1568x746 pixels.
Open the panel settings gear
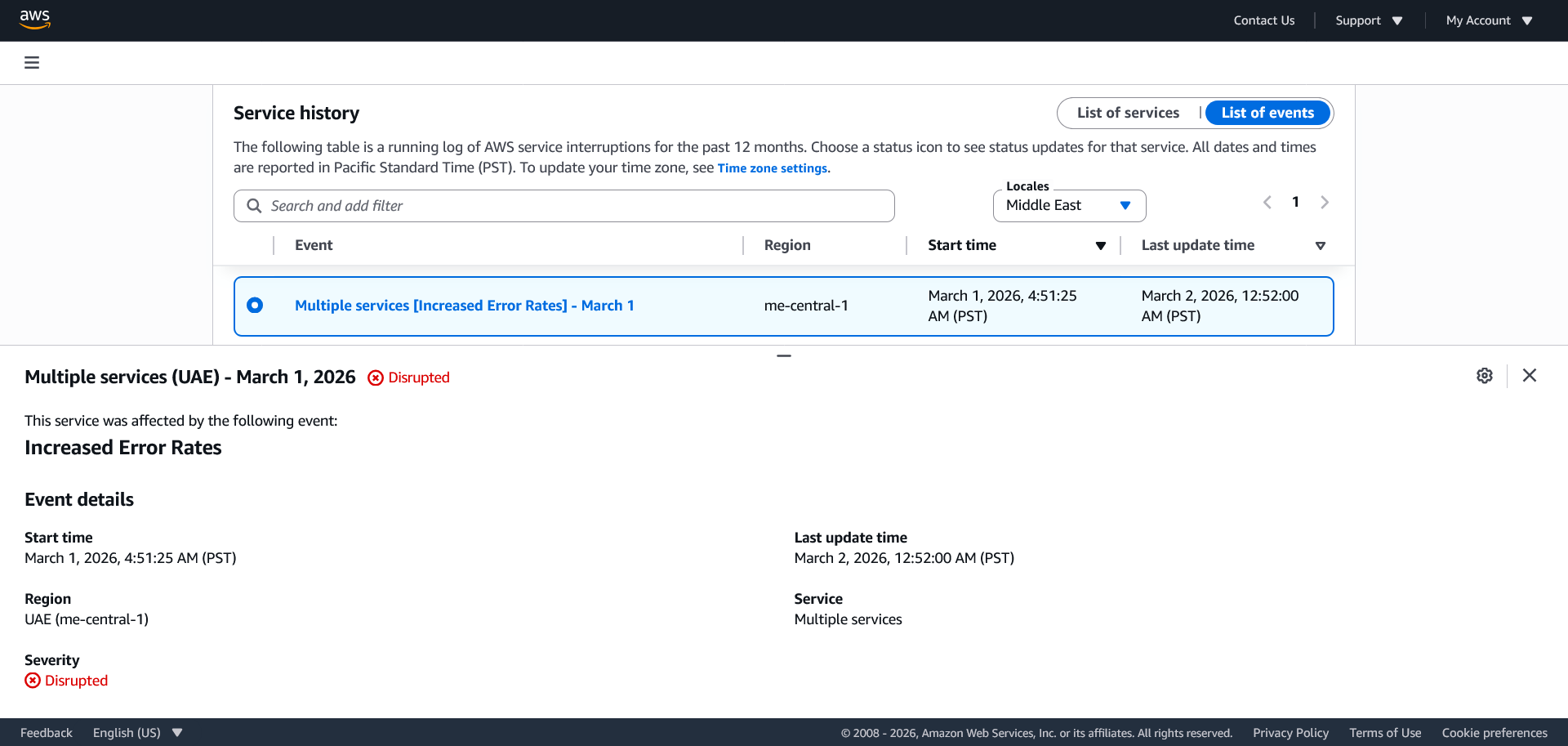[1484, 375]
